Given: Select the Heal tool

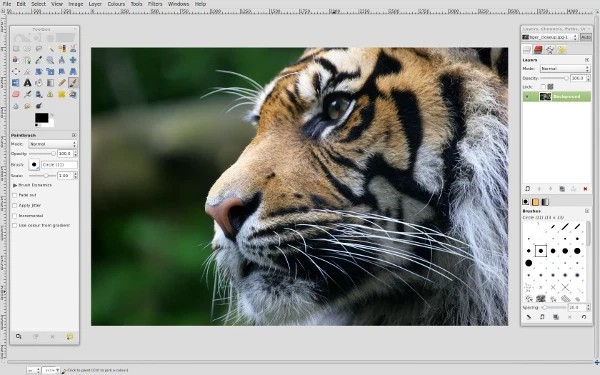Looking at the screenshot, I should pos(62,94).
